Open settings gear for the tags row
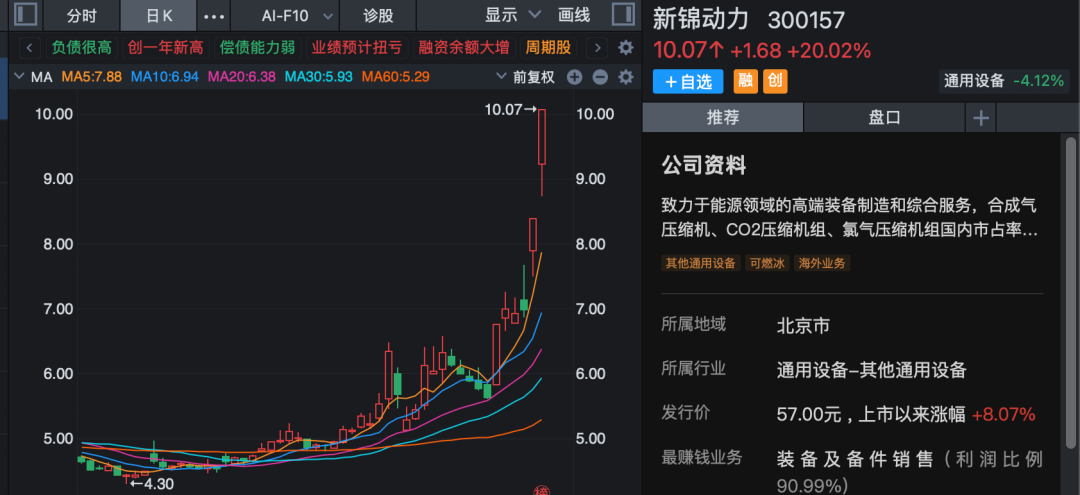The height and width of the screenshot is (495, 1080). pos(626,48)
